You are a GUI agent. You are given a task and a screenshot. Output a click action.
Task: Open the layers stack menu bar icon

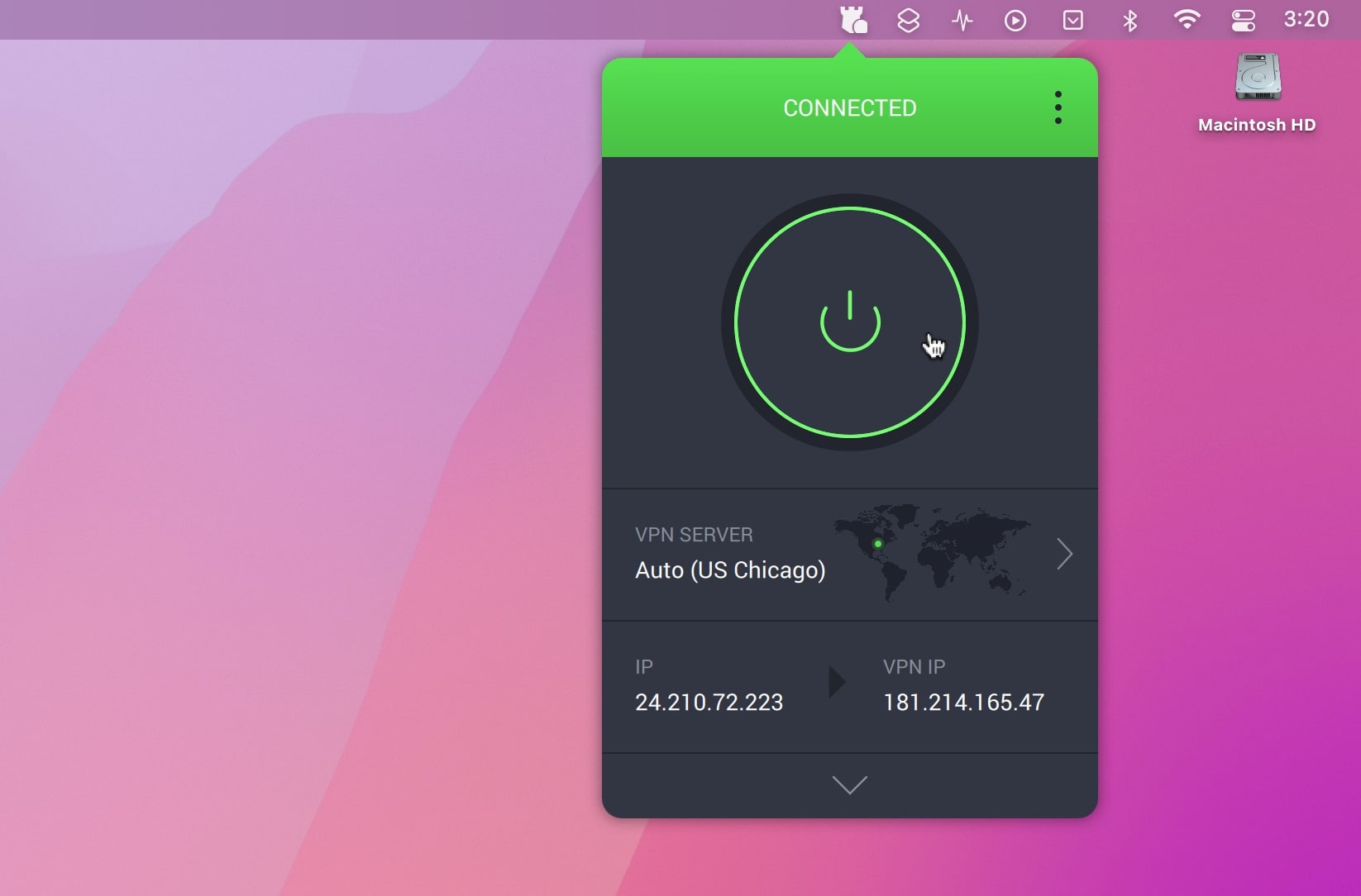pos(908,20)
